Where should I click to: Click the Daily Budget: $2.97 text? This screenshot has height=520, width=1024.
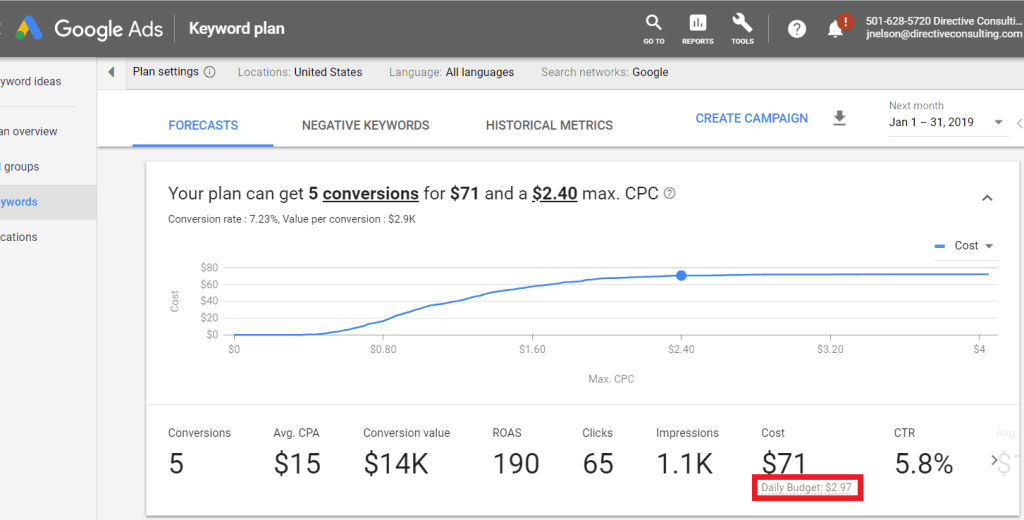pos(807,488)
